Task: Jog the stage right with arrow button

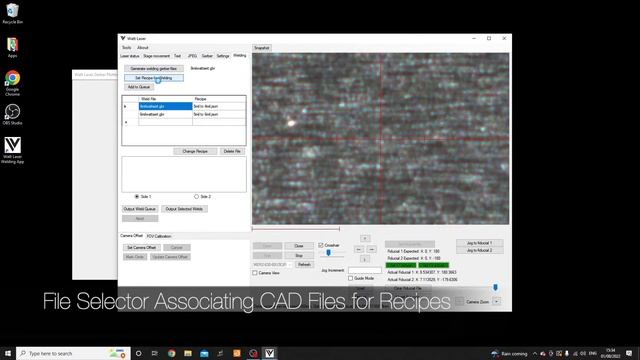Action: [371, 249]
